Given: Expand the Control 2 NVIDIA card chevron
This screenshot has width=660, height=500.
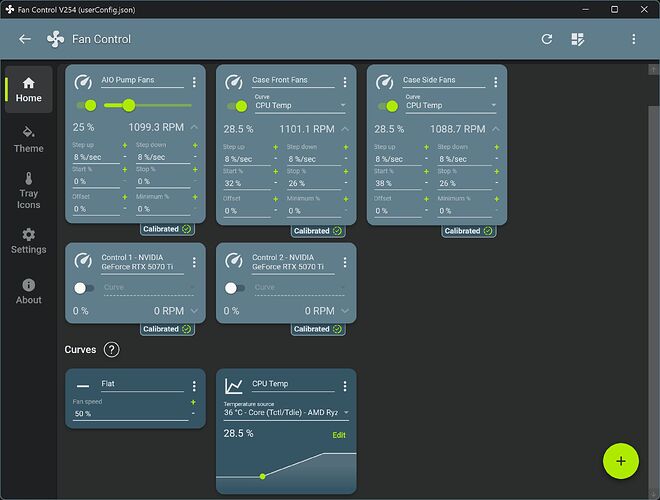Looking at the screenshot, I should click(345, 311).
